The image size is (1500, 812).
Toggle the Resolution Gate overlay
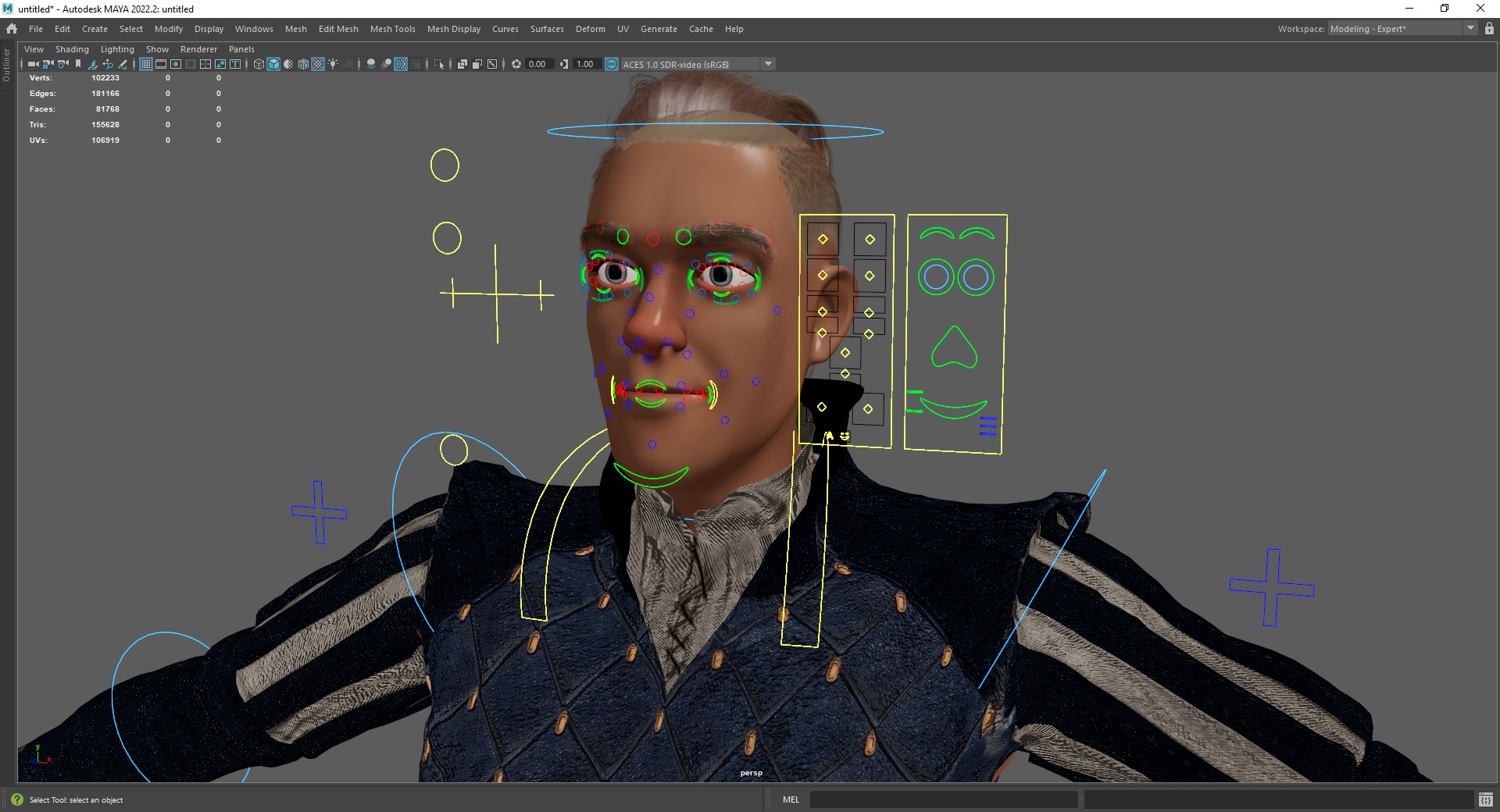point(176,64)
